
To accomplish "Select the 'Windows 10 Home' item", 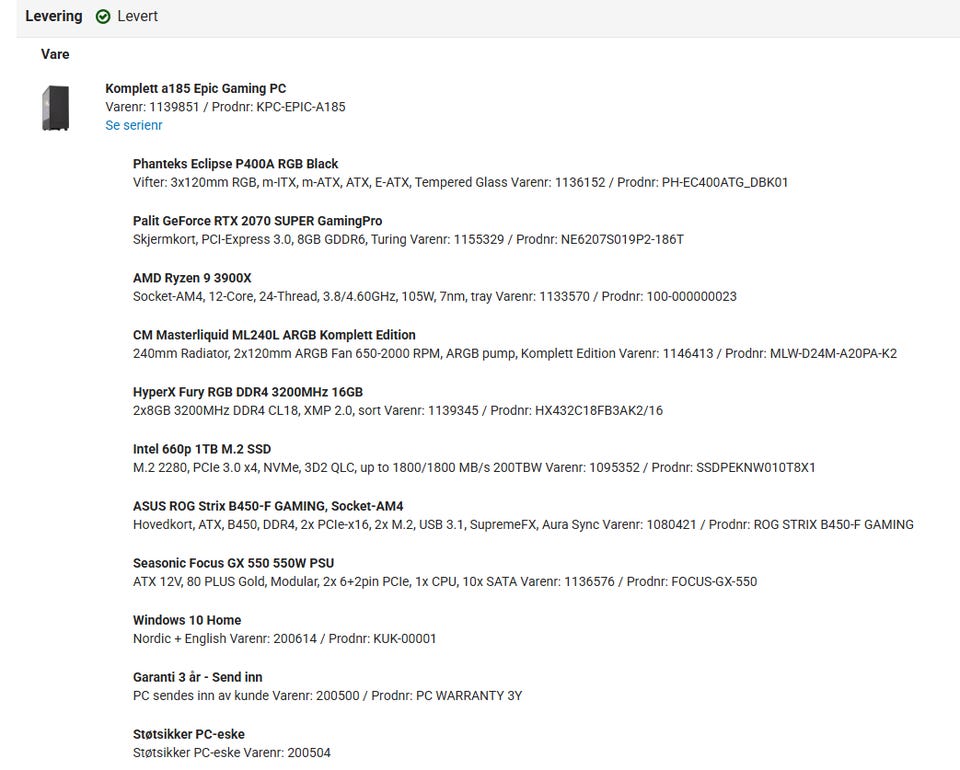I will coord(187,619).
